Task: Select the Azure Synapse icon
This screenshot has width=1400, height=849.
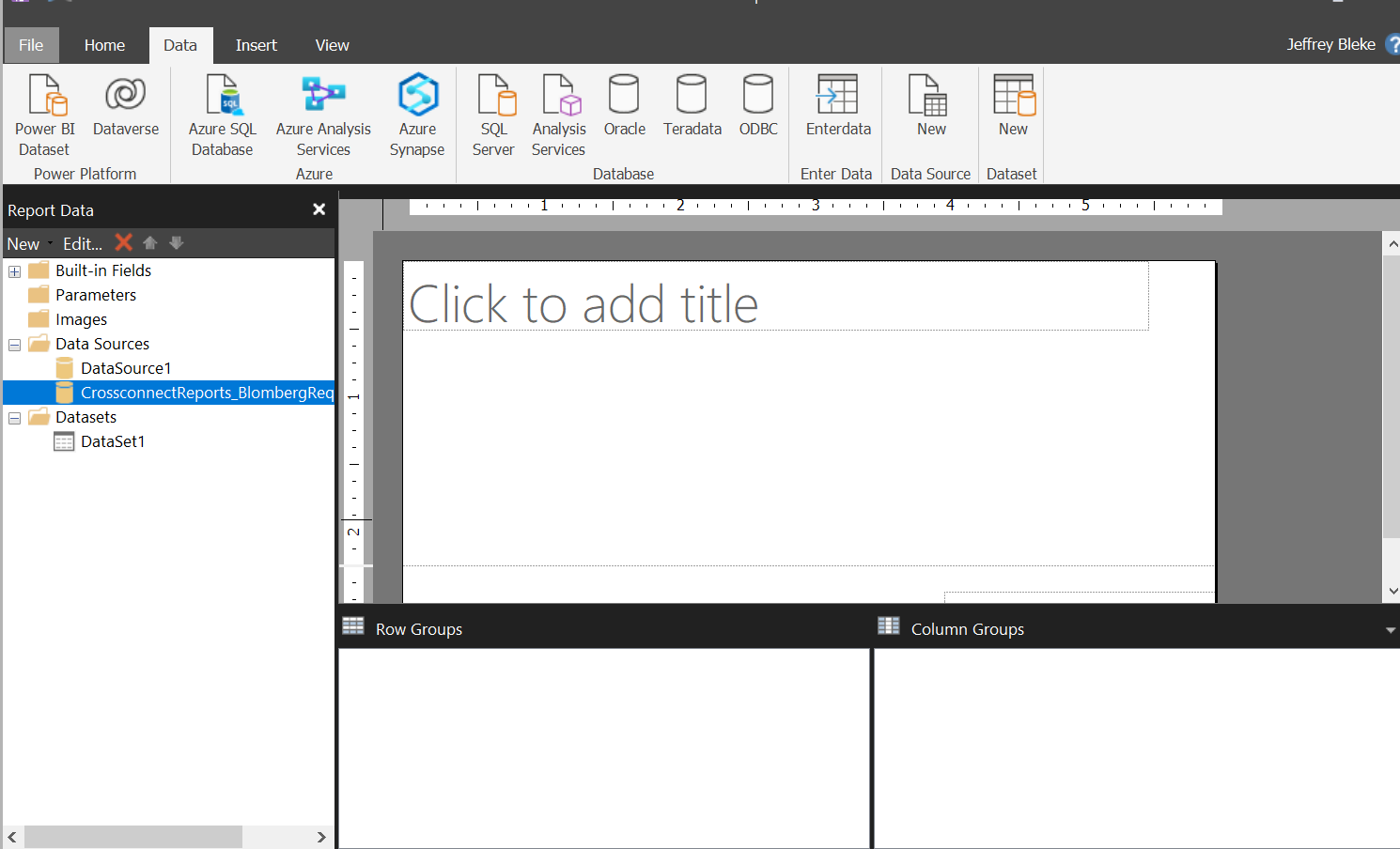Action: point(417,95)
